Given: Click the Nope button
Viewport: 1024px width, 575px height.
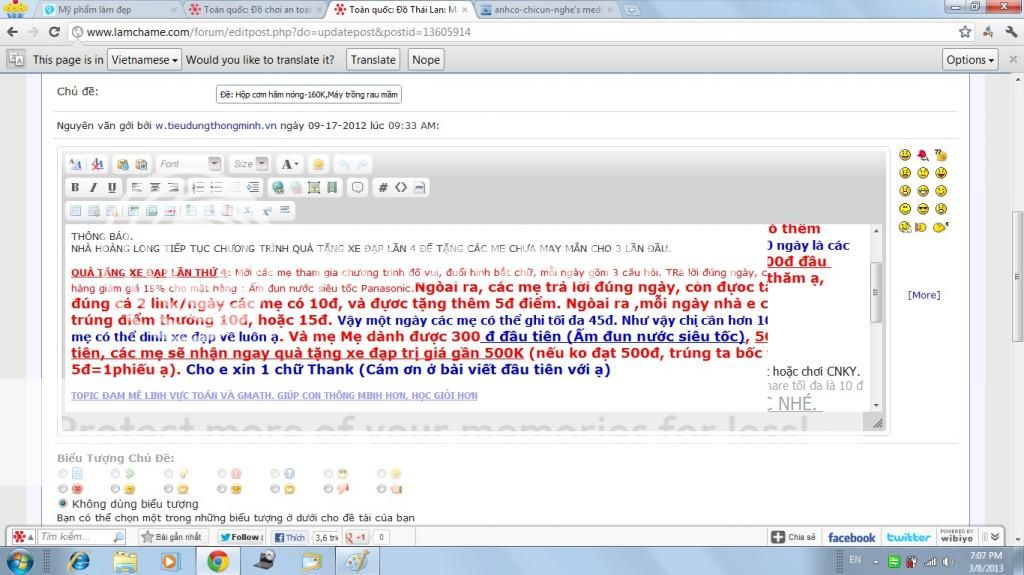Looking at the screenshot, I should click(x=426, y=59).
